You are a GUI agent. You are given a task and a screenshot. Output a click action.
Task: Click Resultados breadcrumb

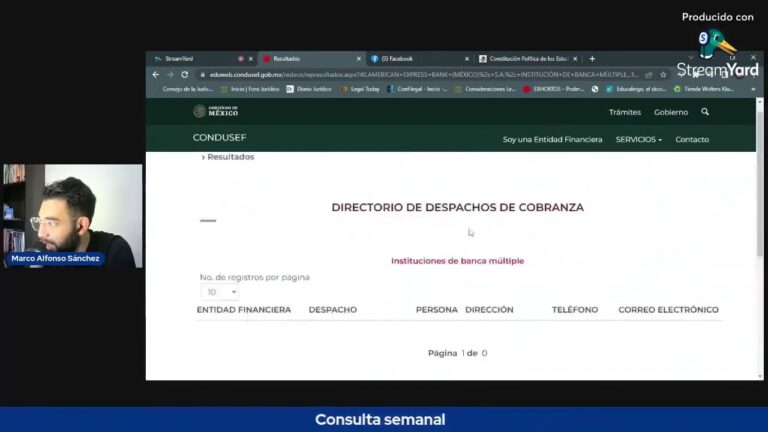point(230,157)
